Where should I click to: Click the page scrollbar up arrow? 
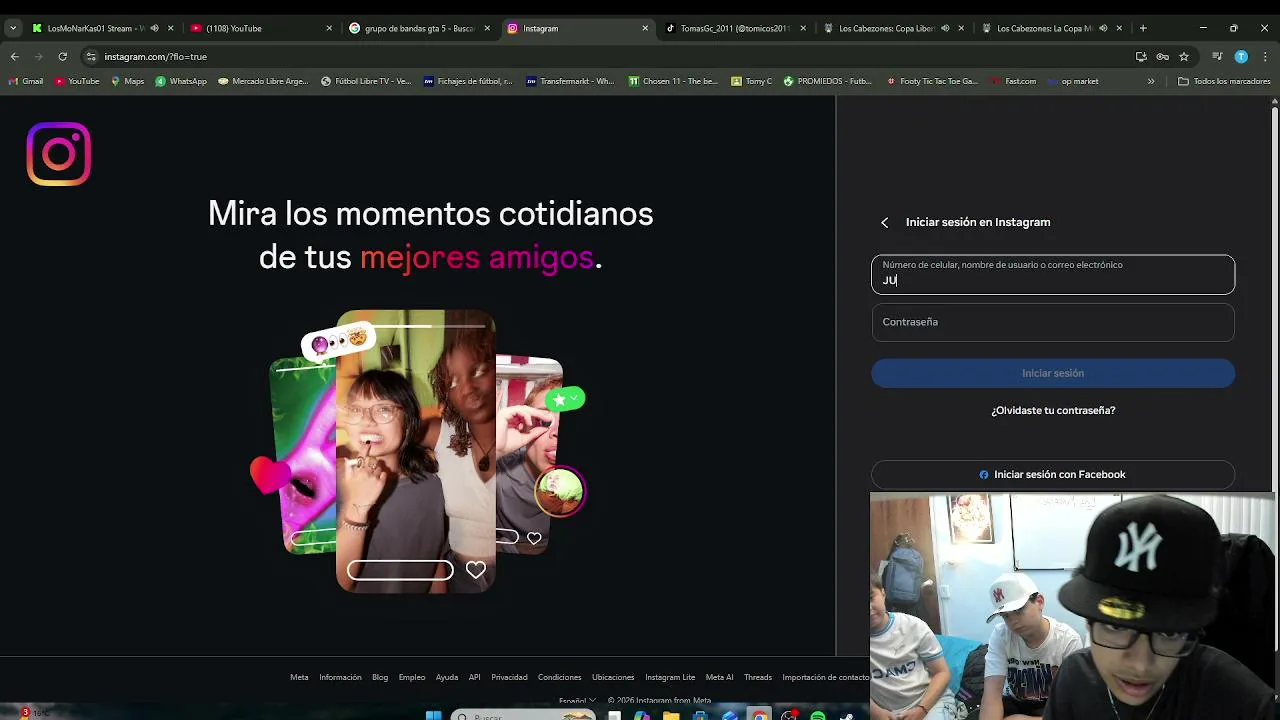pyautogui.click(x=1274, y=101)
